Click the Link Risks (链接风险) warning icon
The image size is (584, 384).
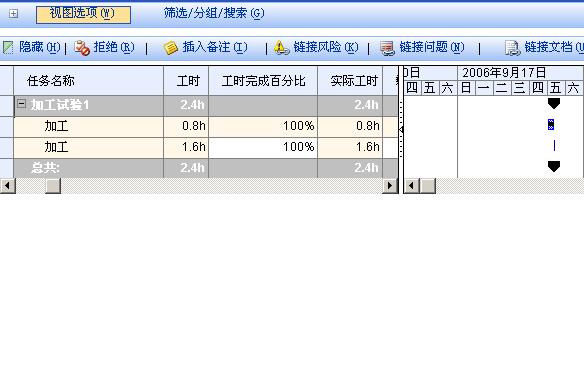click(x=282, y=48)
